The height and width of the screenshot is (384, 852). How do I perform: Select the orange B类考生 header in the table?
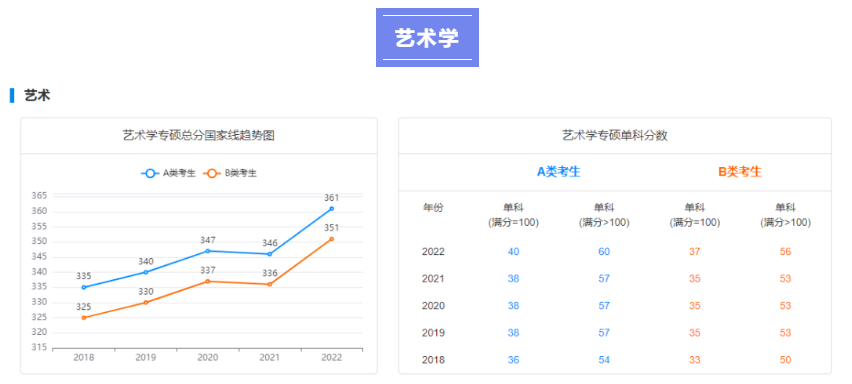point(740,172)
